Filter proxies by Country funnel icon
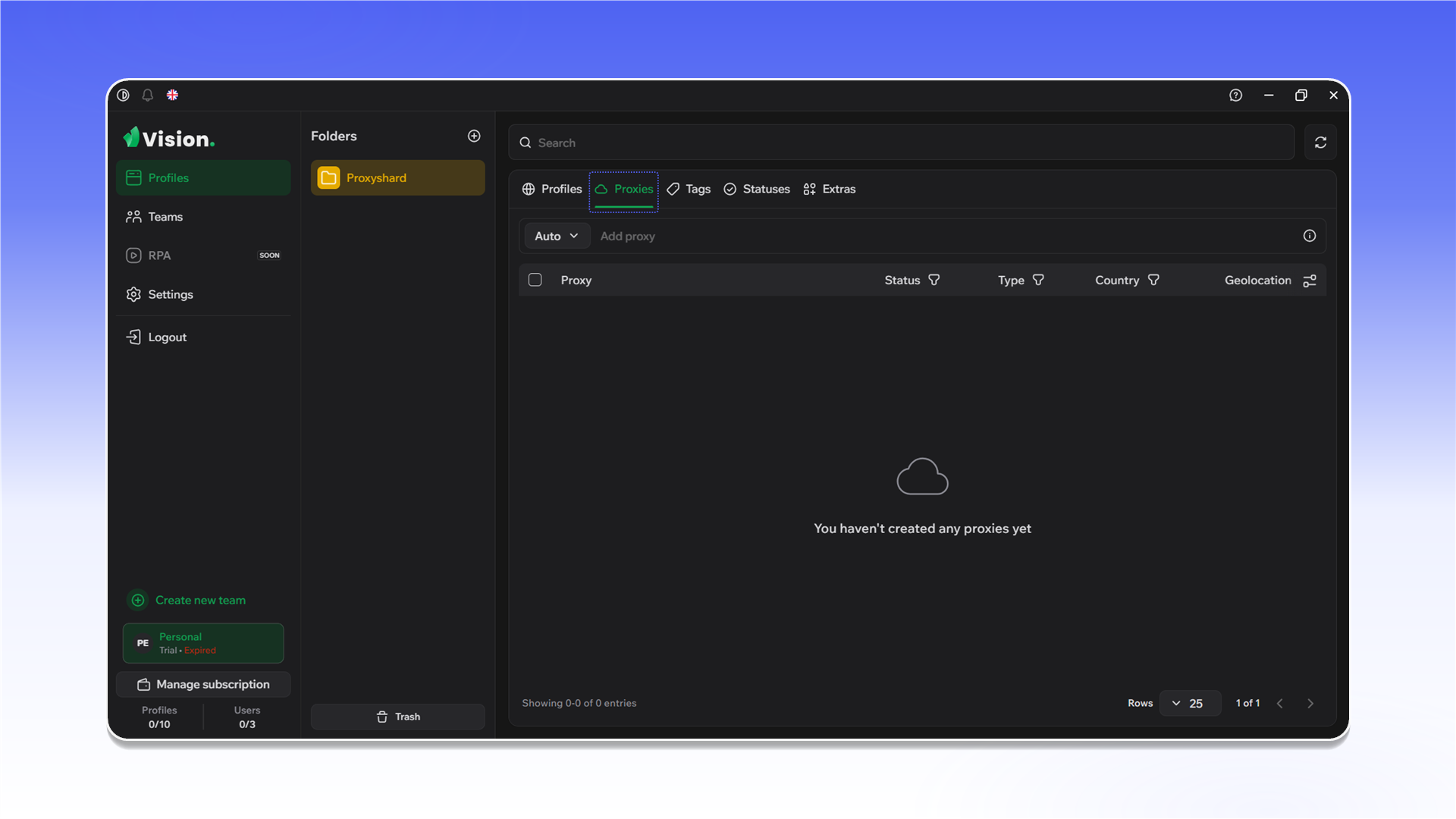Viewport: 1456px width, 819px height. point(1153,280)
